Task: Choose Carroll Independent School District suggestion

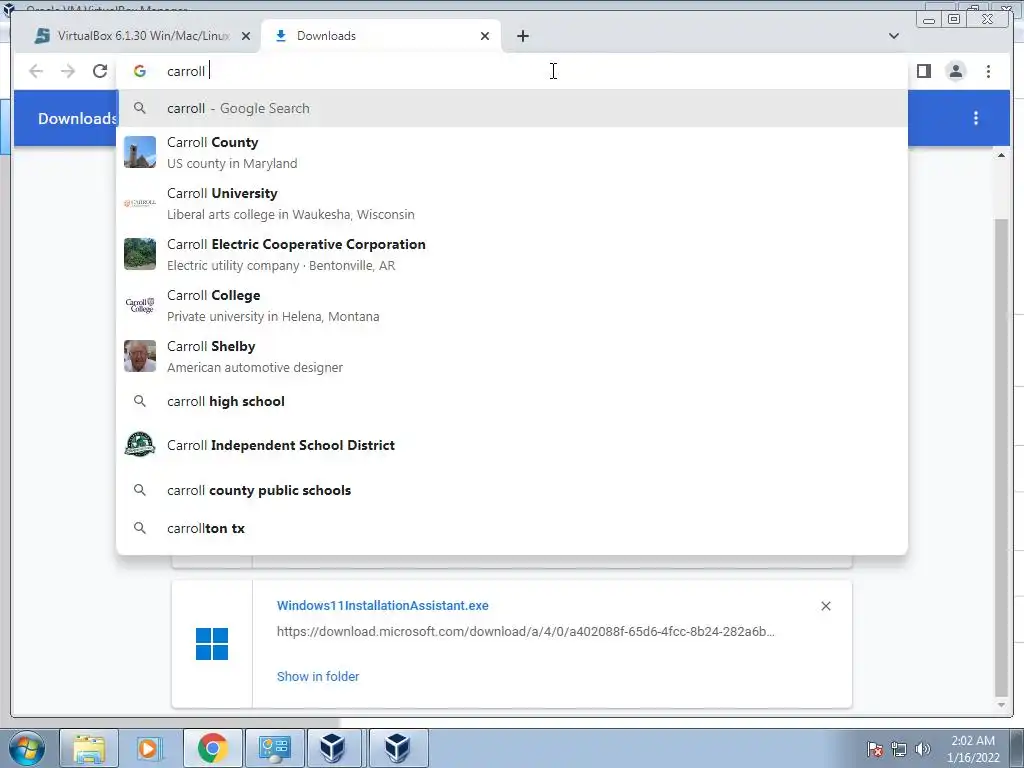Action: [x=512, y=445]
